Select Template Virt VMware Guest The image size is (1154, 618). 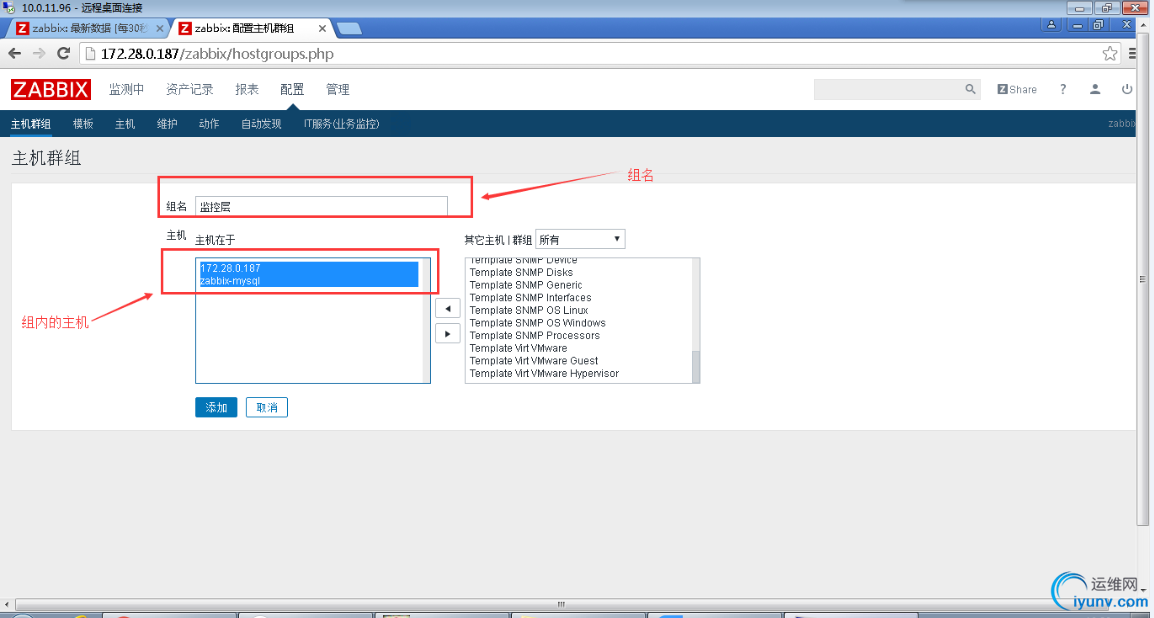tap(534, 360)
